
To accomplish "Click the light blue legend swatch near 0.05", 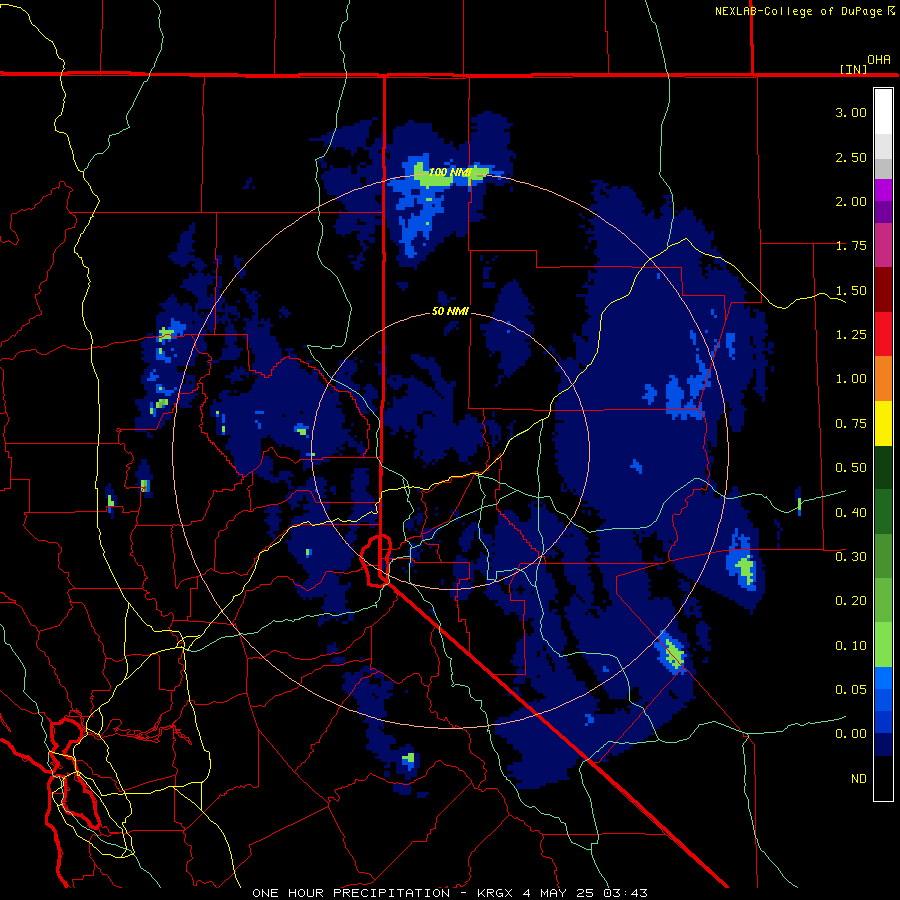I will (883, 678).
